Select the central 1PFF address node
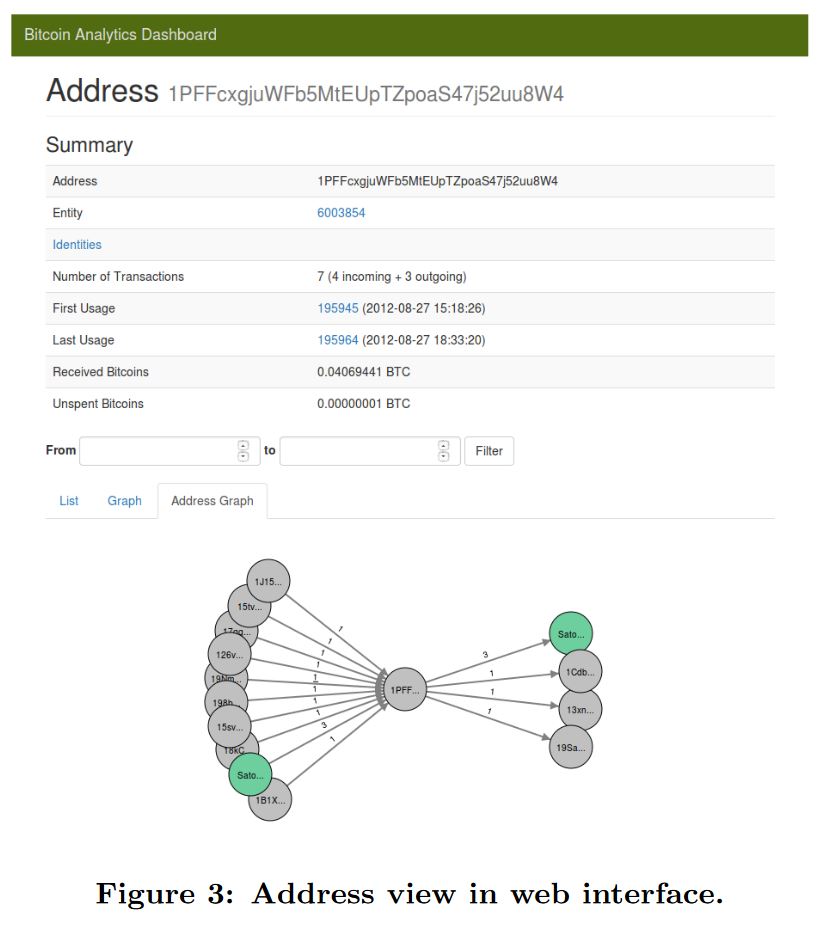833x938 pixels. point(405,689)
